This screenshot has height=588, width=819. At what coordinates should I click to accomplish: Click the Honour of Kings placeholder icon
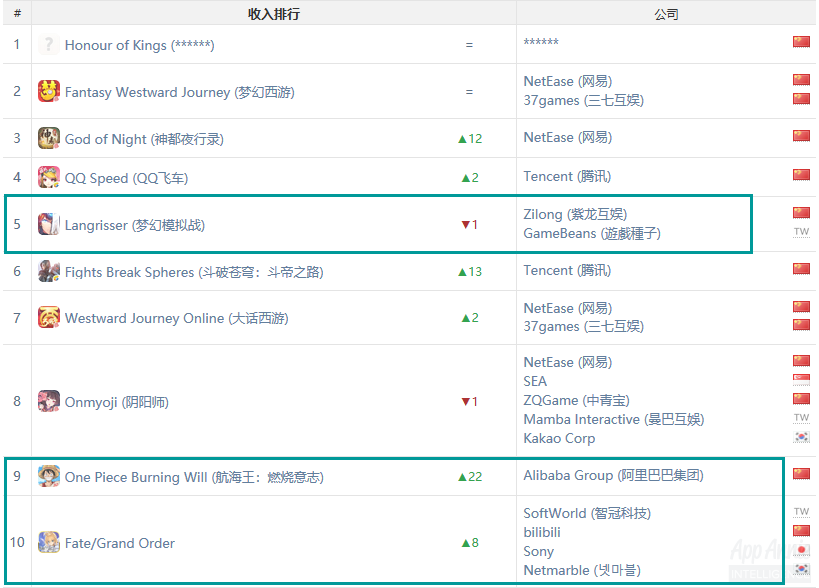[x=49, y=45]
